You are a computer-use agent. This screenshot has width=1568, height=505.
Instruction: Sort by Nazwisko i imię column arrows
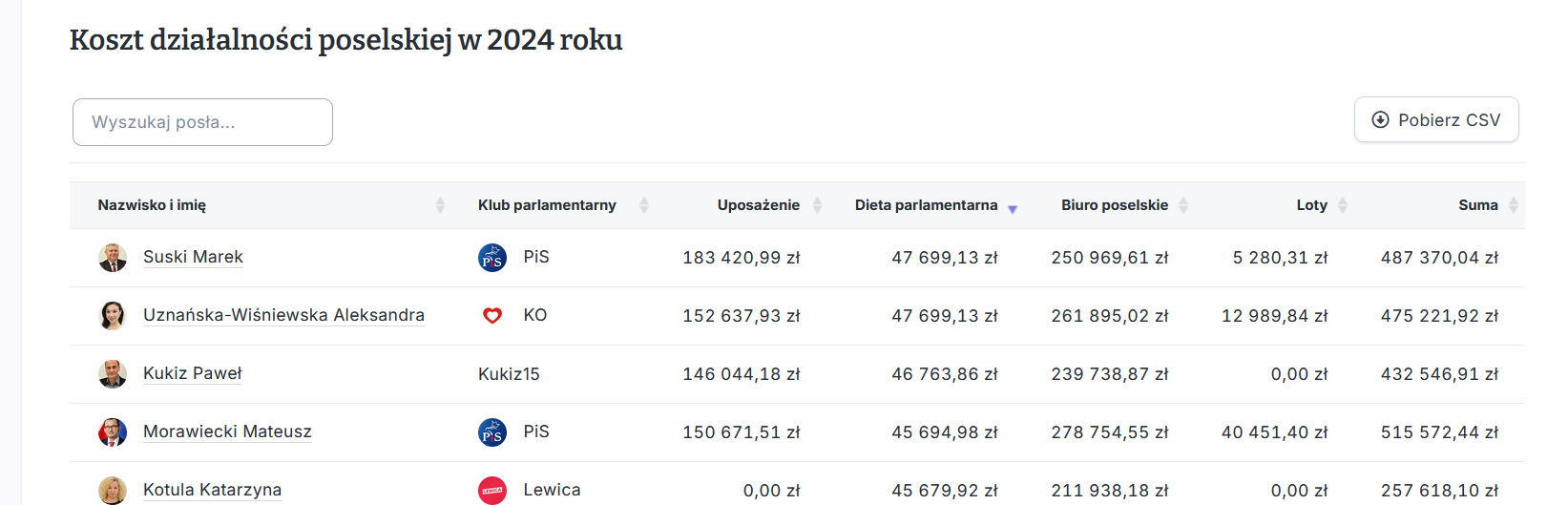point(440,205)
